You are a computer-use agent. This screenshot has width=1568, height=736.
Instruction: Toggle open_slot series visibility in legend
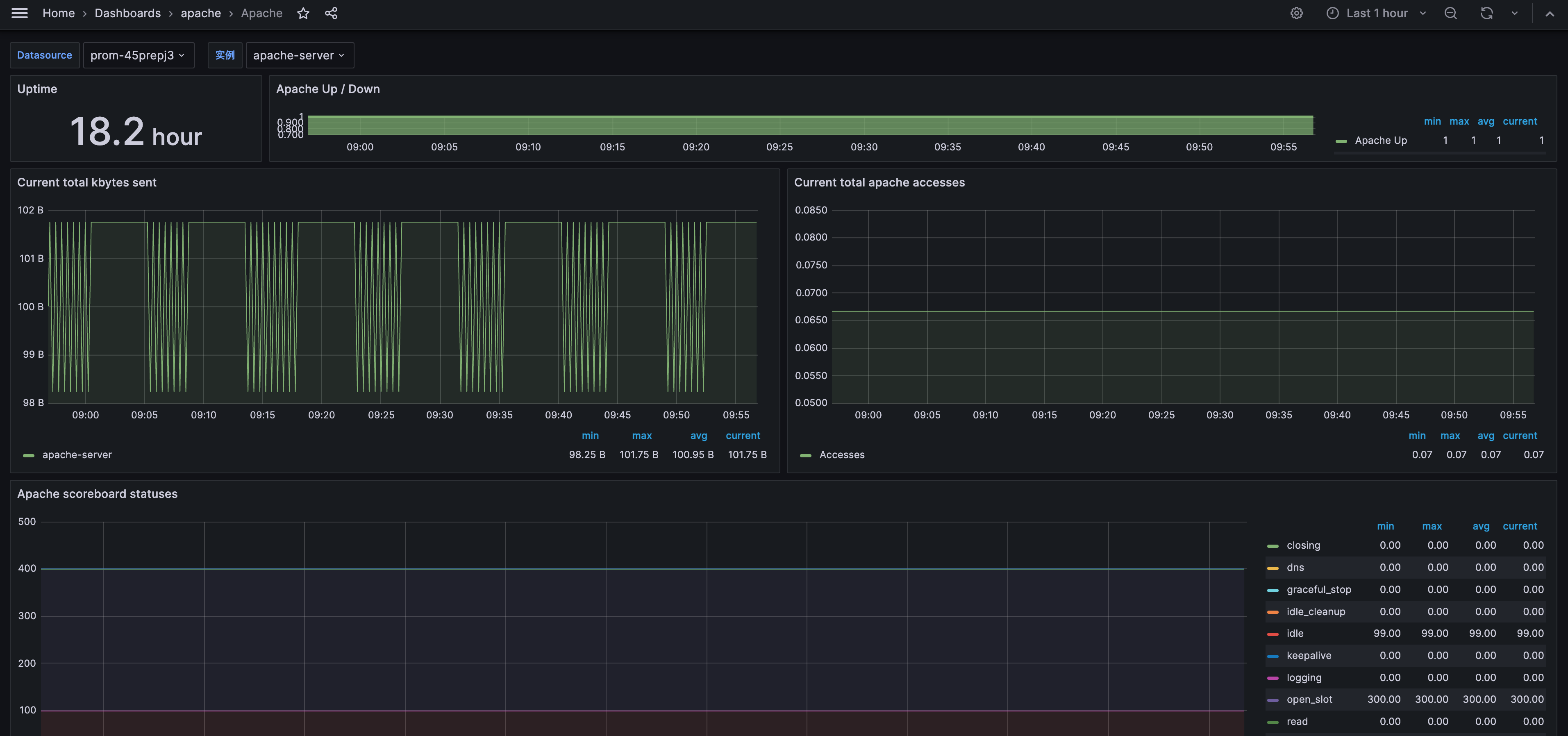(x=1309, y=700)
